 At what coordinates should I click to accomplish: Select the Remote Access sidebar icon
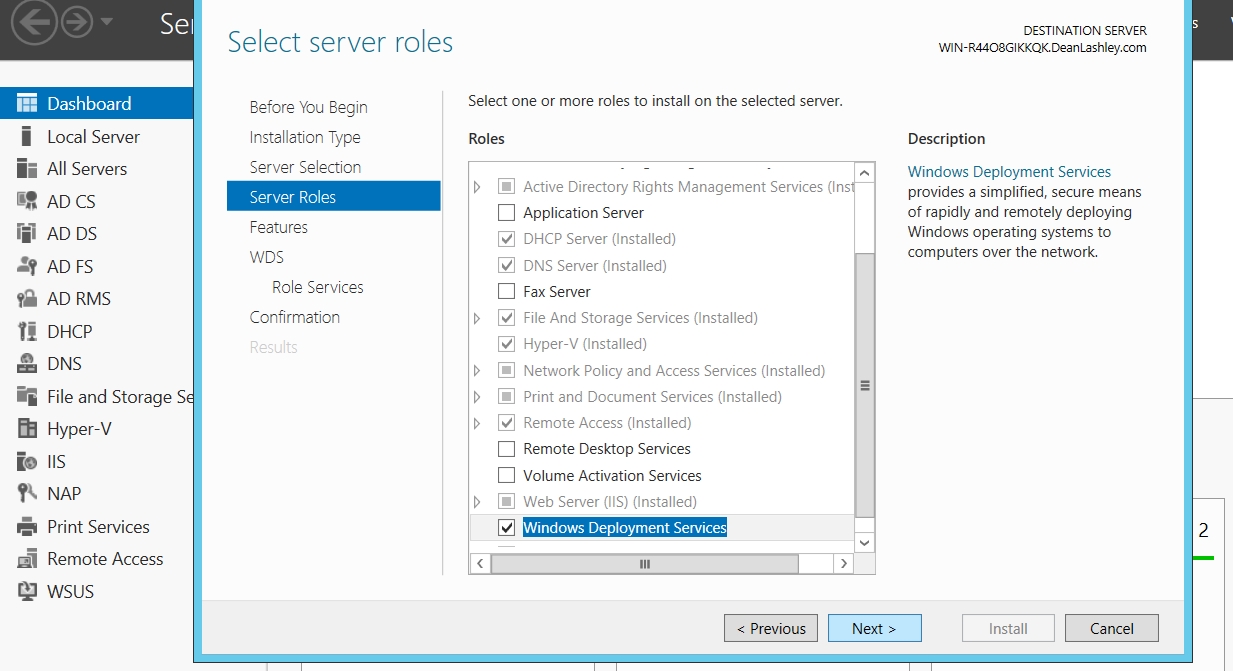tap(27, 559)
